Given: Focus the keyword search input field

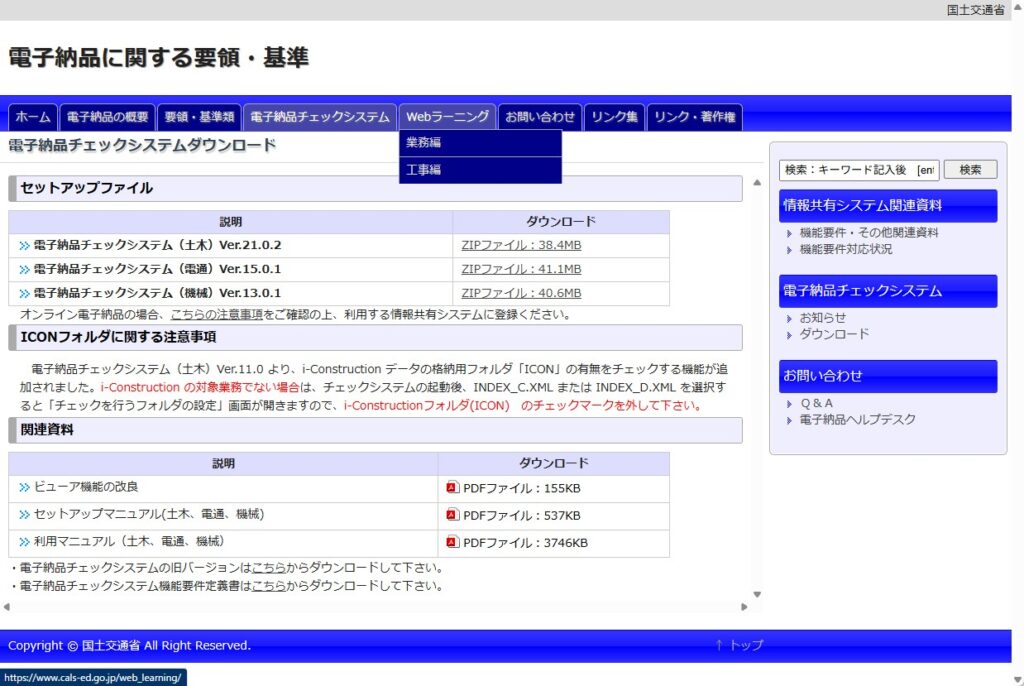Looking at the screenshot, I should click(859, 170).
